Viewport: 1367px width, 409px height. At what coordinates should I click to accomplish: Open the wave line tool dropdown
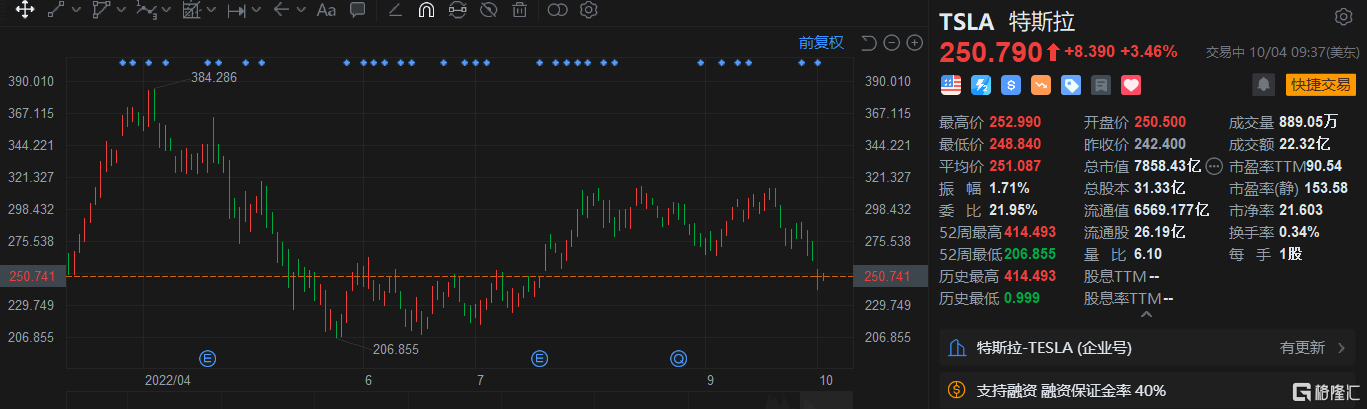(167, 11)
